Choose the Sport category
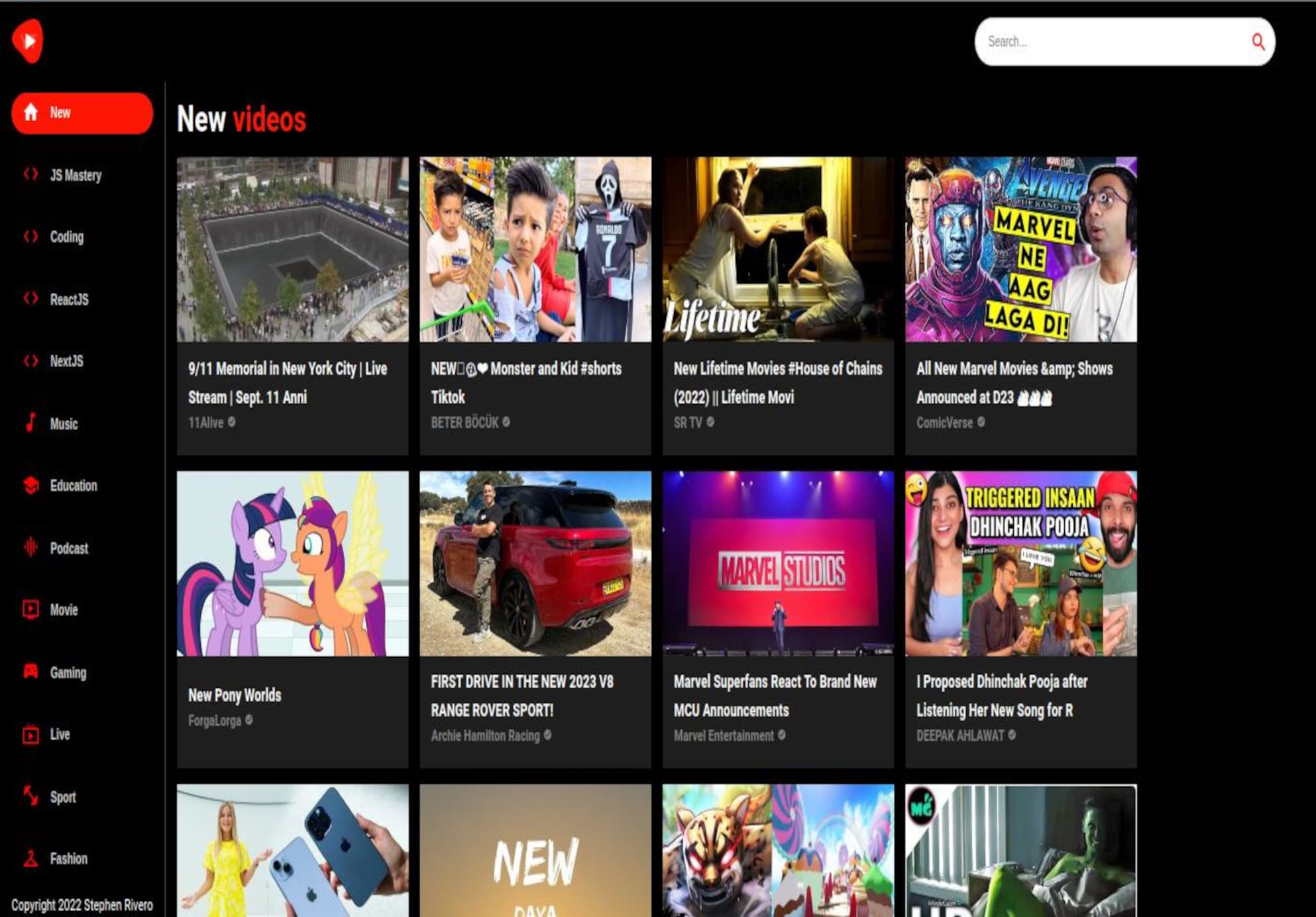The image size is (1316, 917). point(63,797)
